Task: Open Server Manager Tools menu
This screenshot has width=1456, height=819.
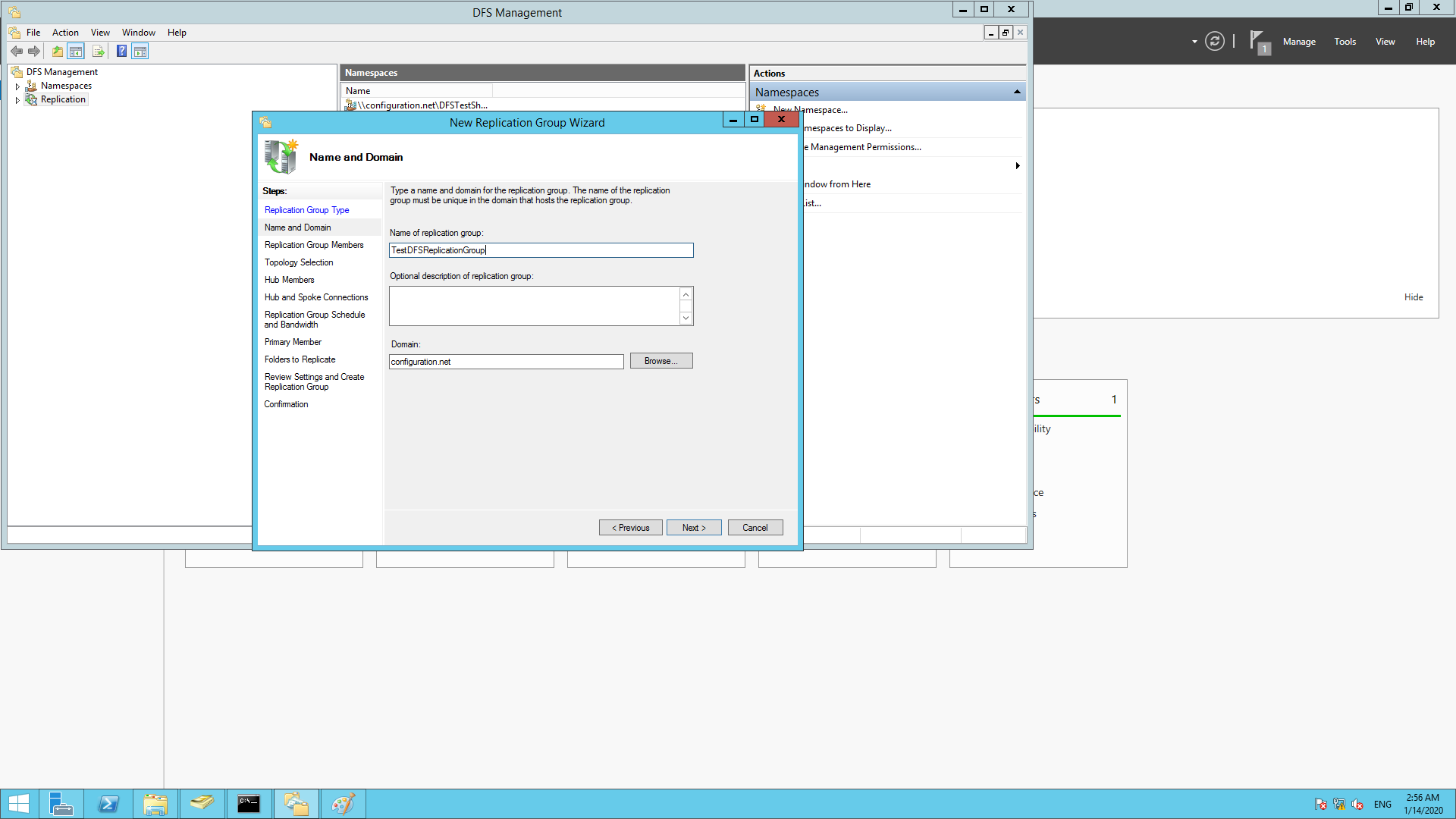Action: 1345,42
